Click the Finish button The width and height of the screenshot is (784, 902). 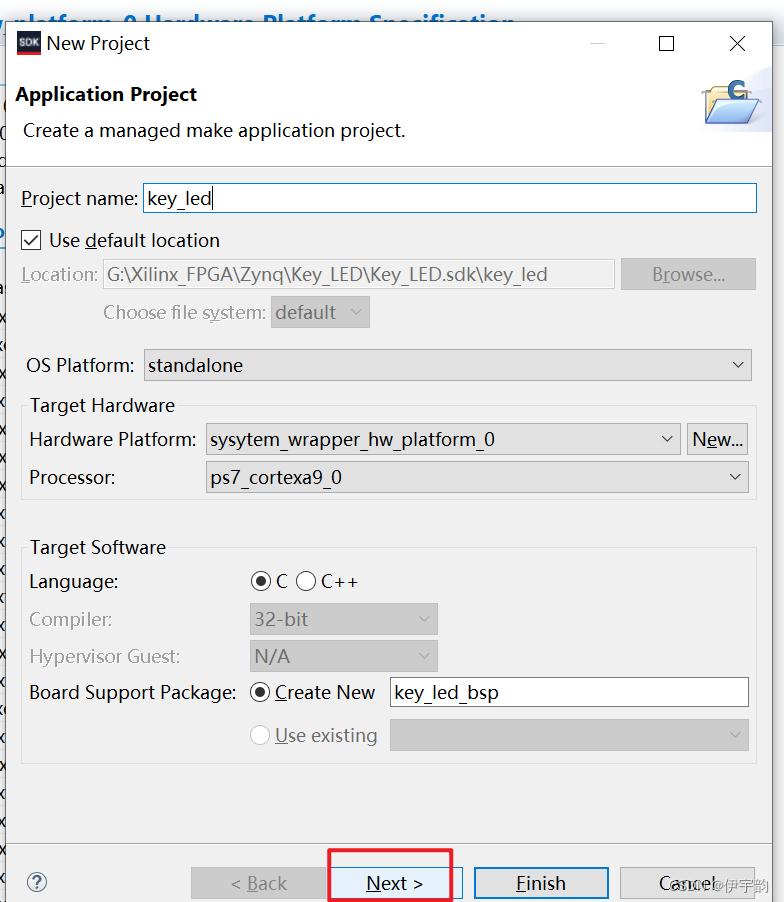pos(541,883)
